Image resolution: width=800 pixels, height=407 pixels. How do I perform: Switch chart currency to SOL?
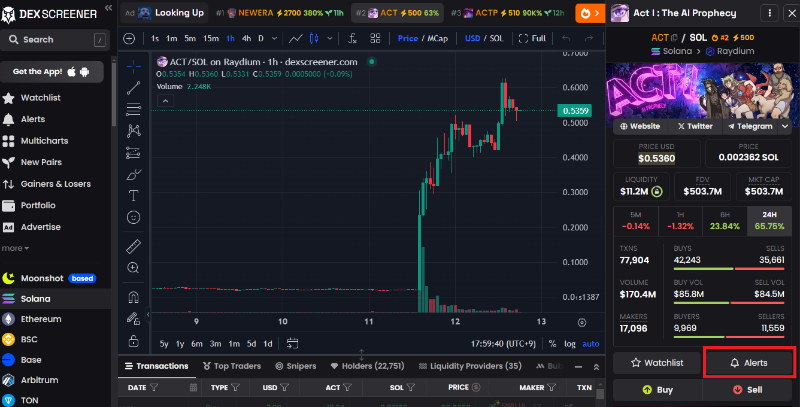point(496,38)
